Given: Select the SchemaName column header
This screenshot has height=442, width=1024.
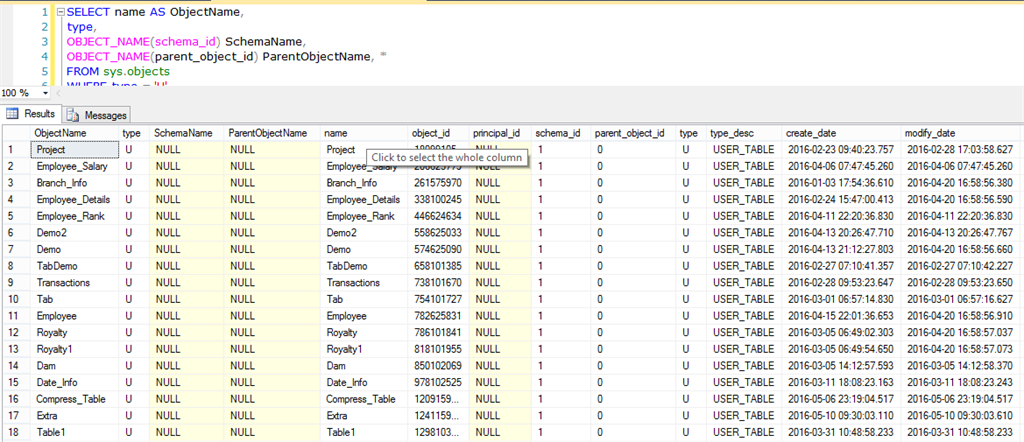Looking at the screenshot, I should pos(183,133).
